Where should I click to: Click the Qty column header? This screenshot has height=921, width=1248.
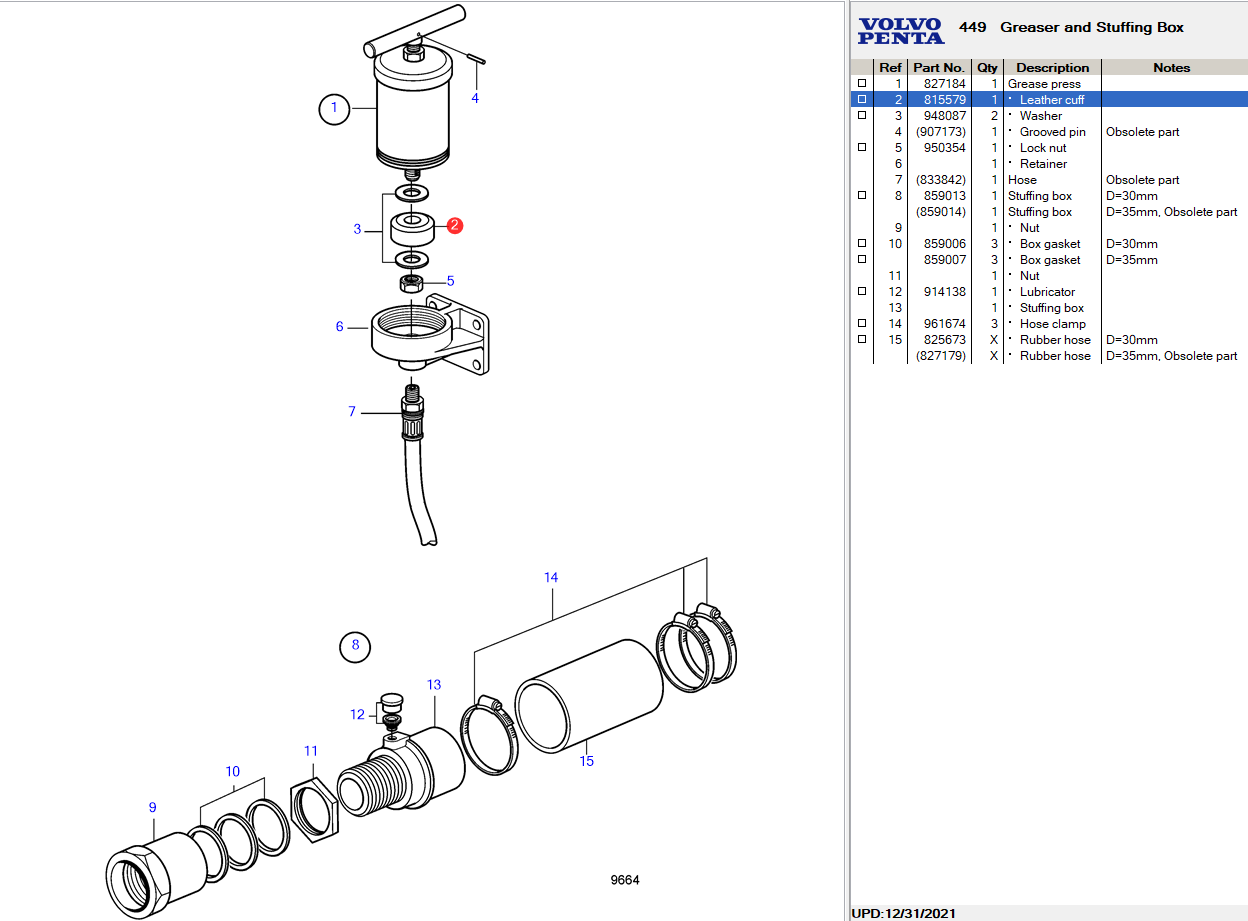987,68
